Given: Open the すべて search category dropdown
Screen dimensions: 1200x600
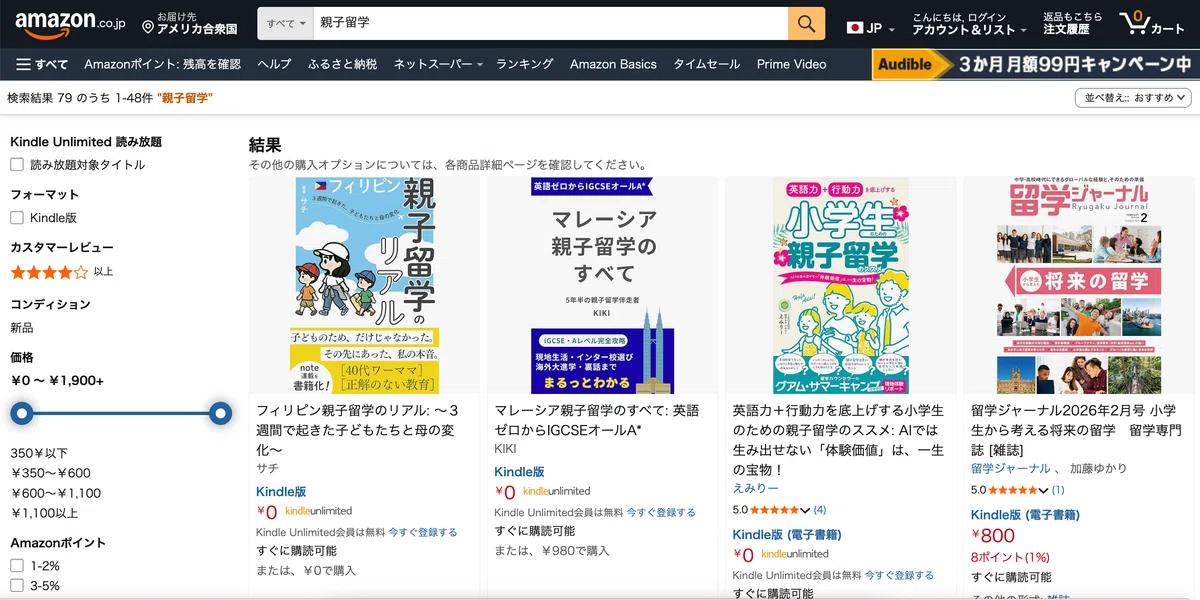Looking at the screenshot, I should [x=287, y=23].
